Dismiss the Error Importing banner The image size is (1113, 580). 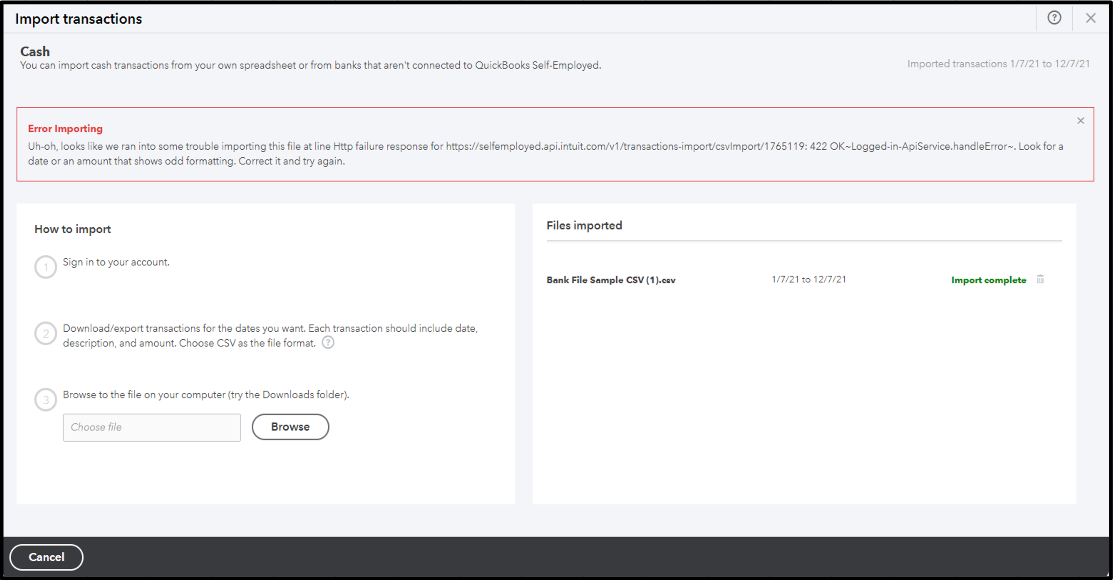click(1080, 121)
